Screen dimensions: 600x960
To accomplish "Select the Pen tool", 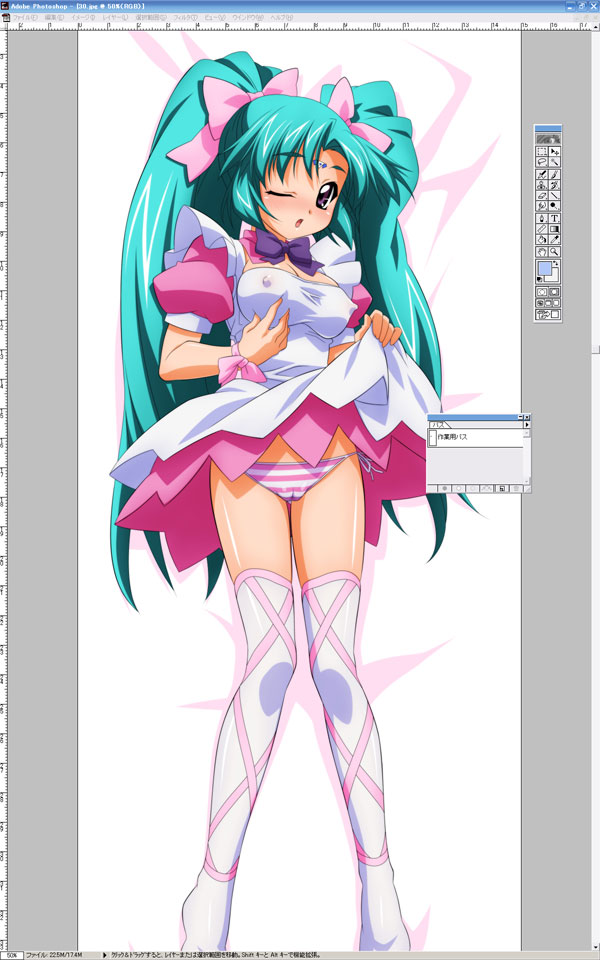I will coord(542,218).
